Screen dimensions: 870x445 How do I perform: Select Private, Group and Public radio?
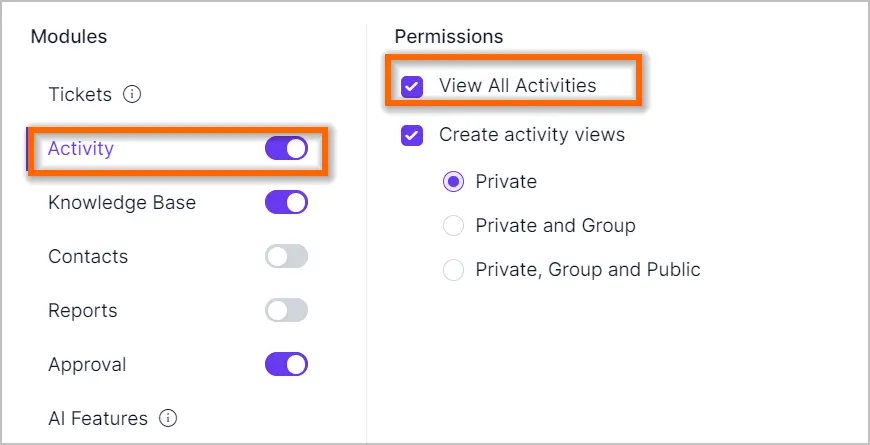tap(453, 270)
